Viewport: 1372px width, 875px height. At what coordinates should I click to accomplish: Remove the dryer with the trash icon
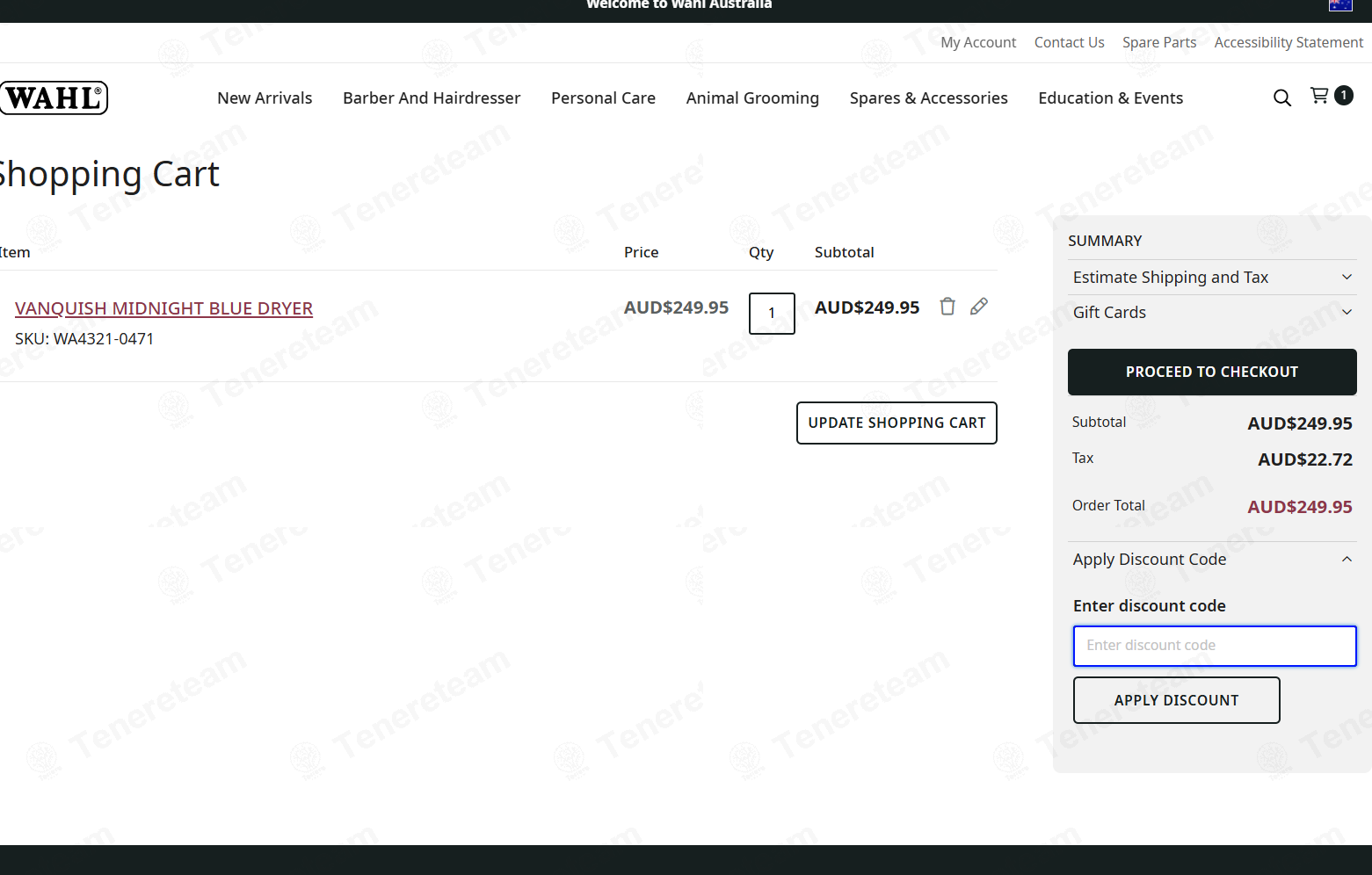click(x=947, y=306)
